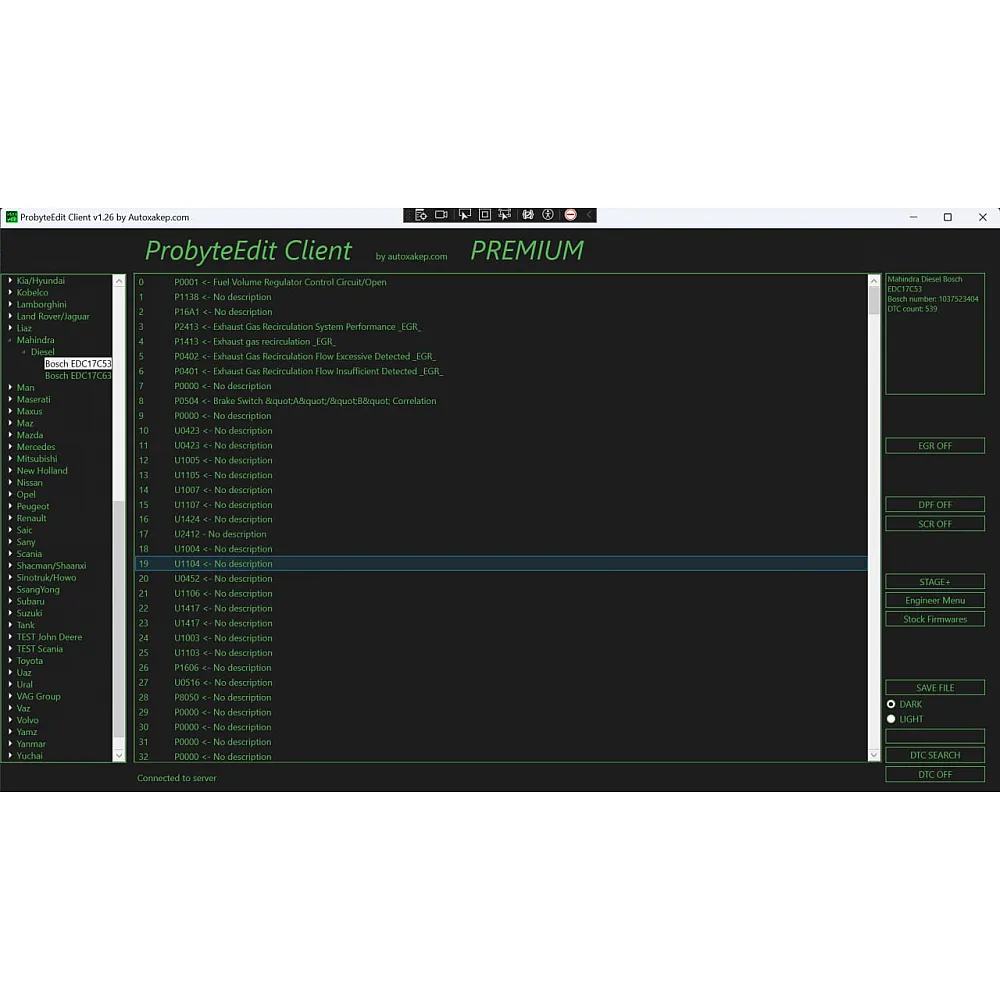Collapse the Mahindra tree node
The height and width of the screenshot is (1000, 1000).
(10, 341)
